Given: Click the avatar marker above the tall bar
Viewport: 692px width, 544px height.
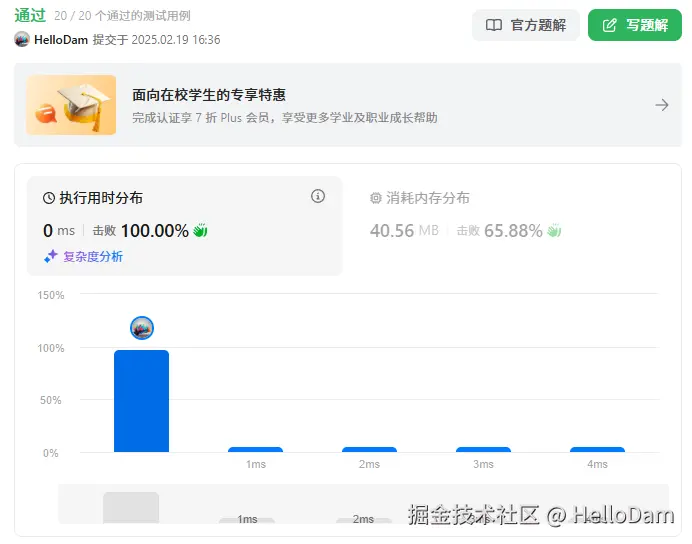Looking at the screenshot, I should click(142, 328).
